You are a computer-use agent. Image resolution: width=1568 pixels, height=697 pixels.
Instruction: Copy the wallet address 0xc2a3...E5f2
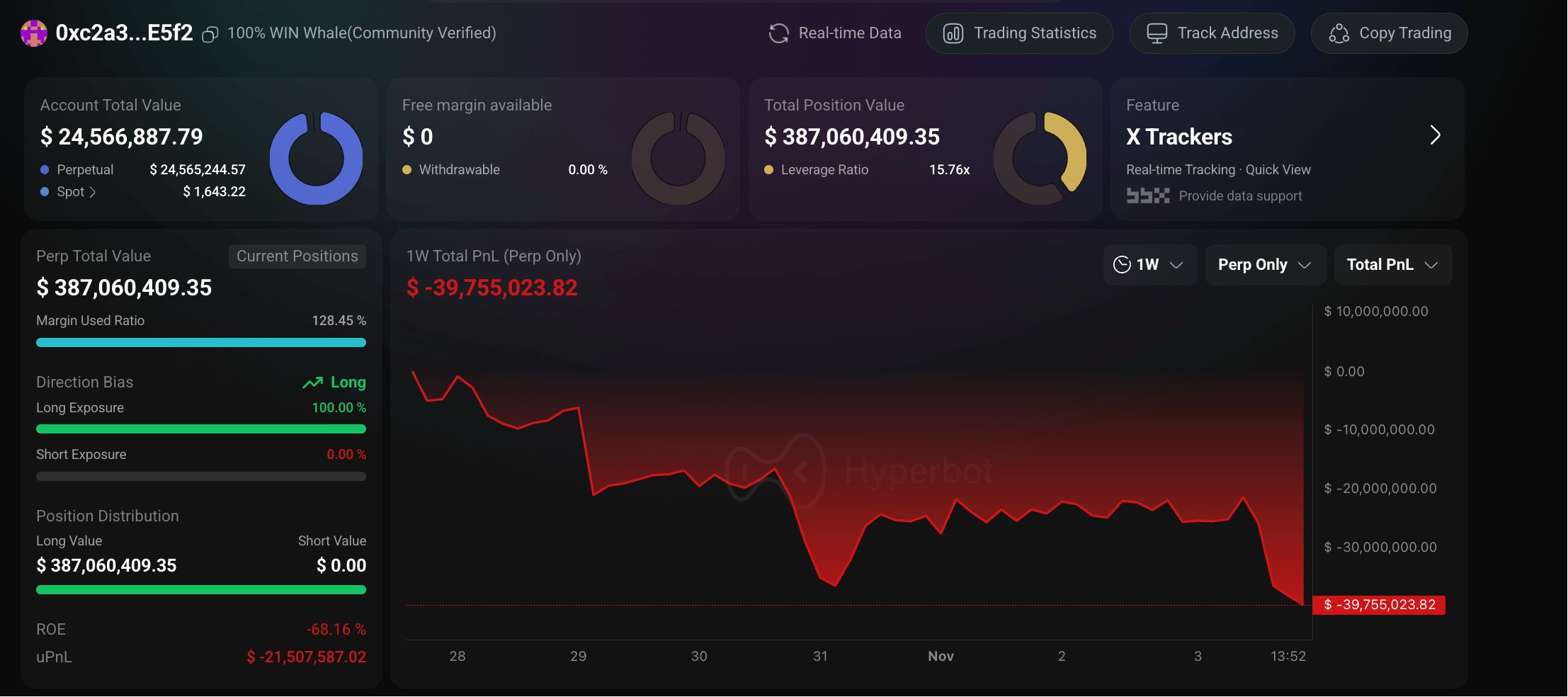[x=210, y=33]
